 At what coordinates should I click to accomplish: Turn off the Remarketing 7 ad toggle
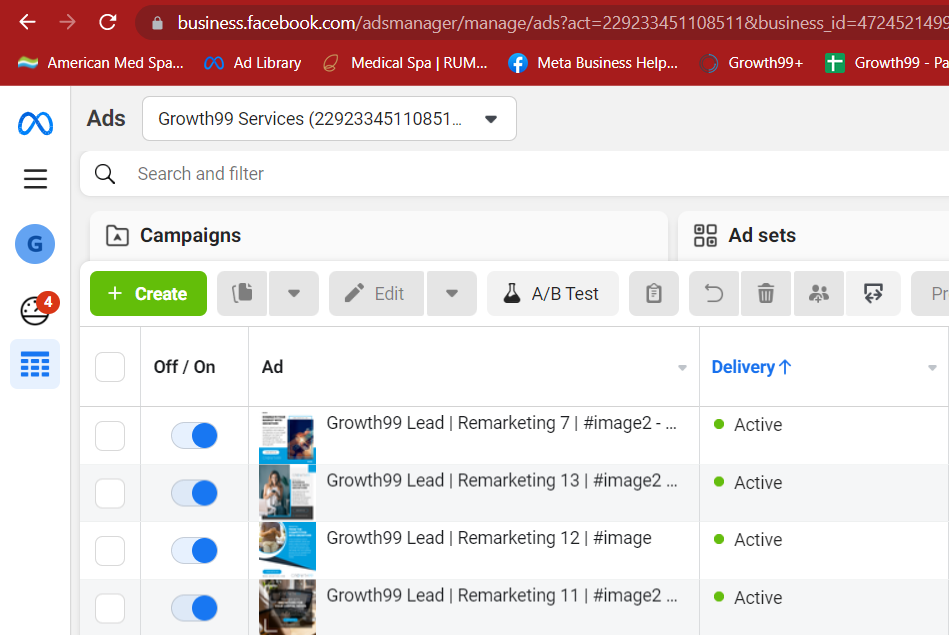click(x=194, y=436)
